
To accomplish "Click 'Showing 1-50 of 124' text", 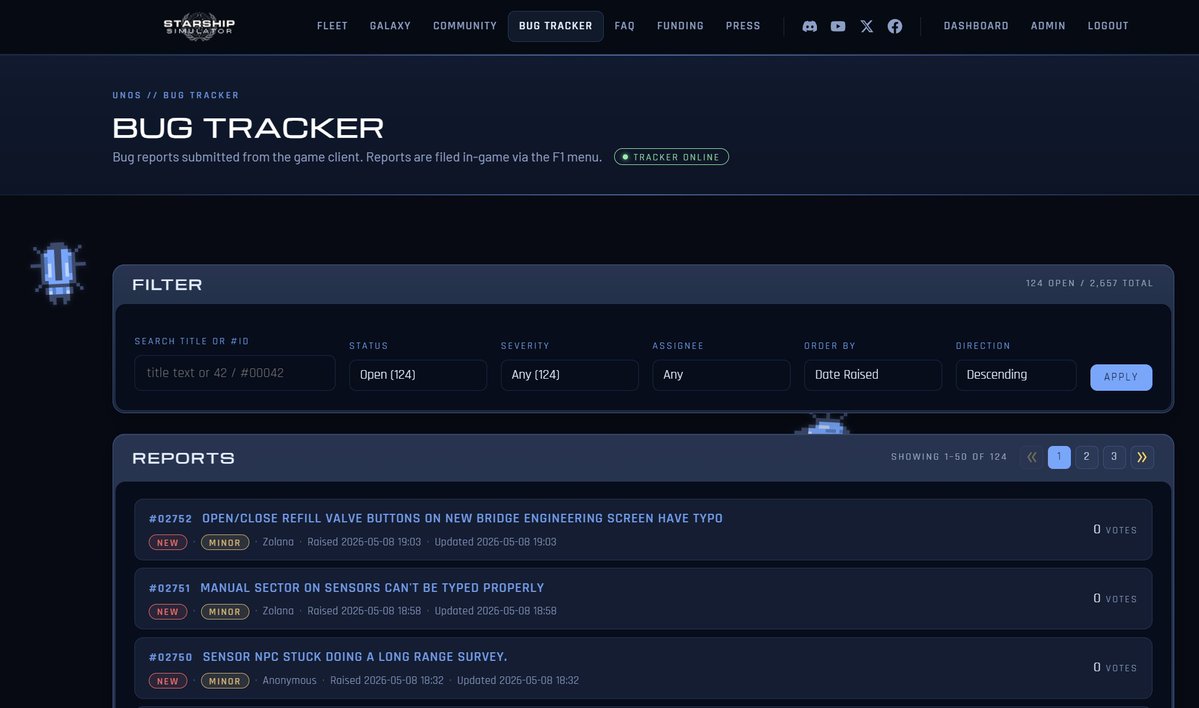I will point(949,457).
